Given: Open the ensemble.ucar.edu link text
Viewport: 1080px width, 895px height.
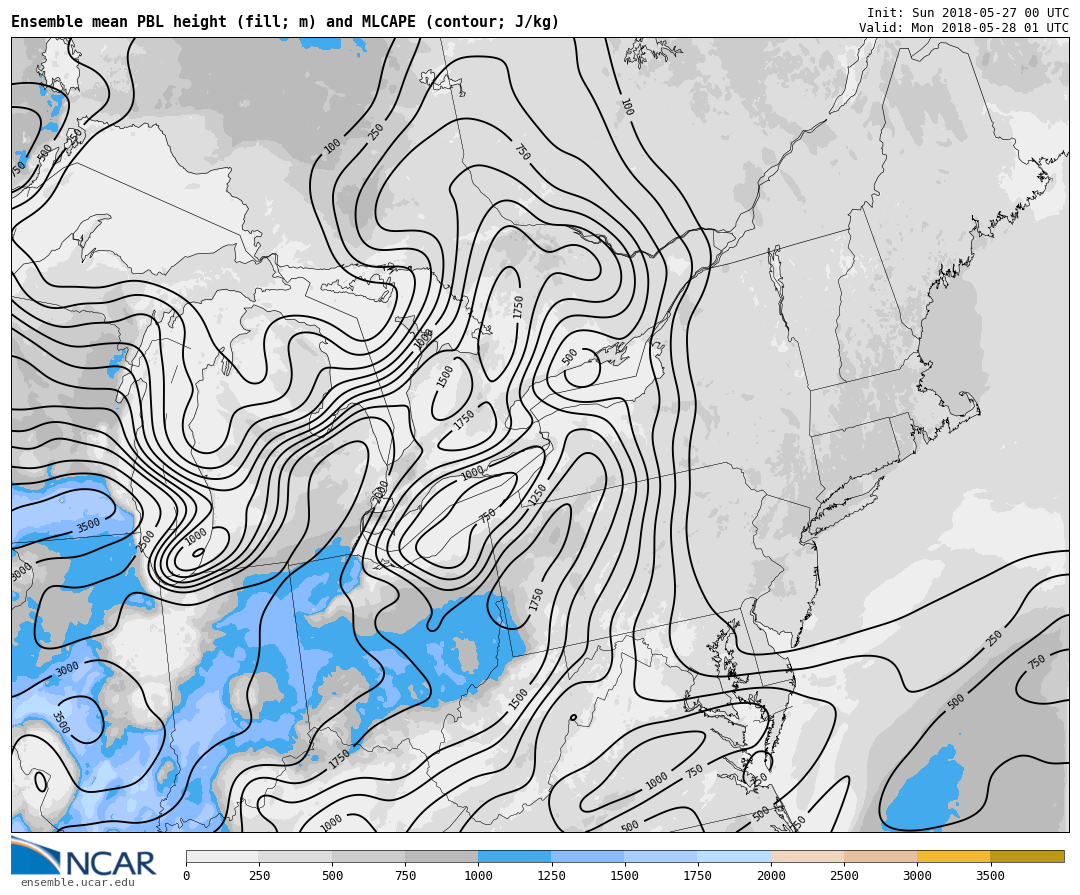Looking at the screenshot, I should [78, 883].
